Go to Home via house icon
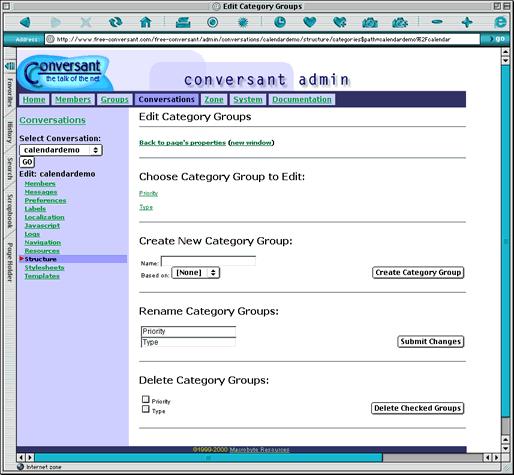The height and width of the screenshot is (475, 514). tap(145, 22)
